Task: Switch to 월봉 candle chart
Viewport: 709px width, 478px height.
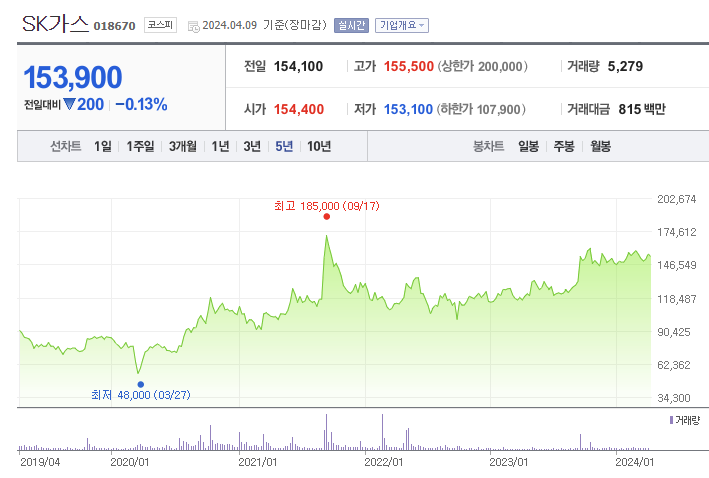Action: pos(600,146)
